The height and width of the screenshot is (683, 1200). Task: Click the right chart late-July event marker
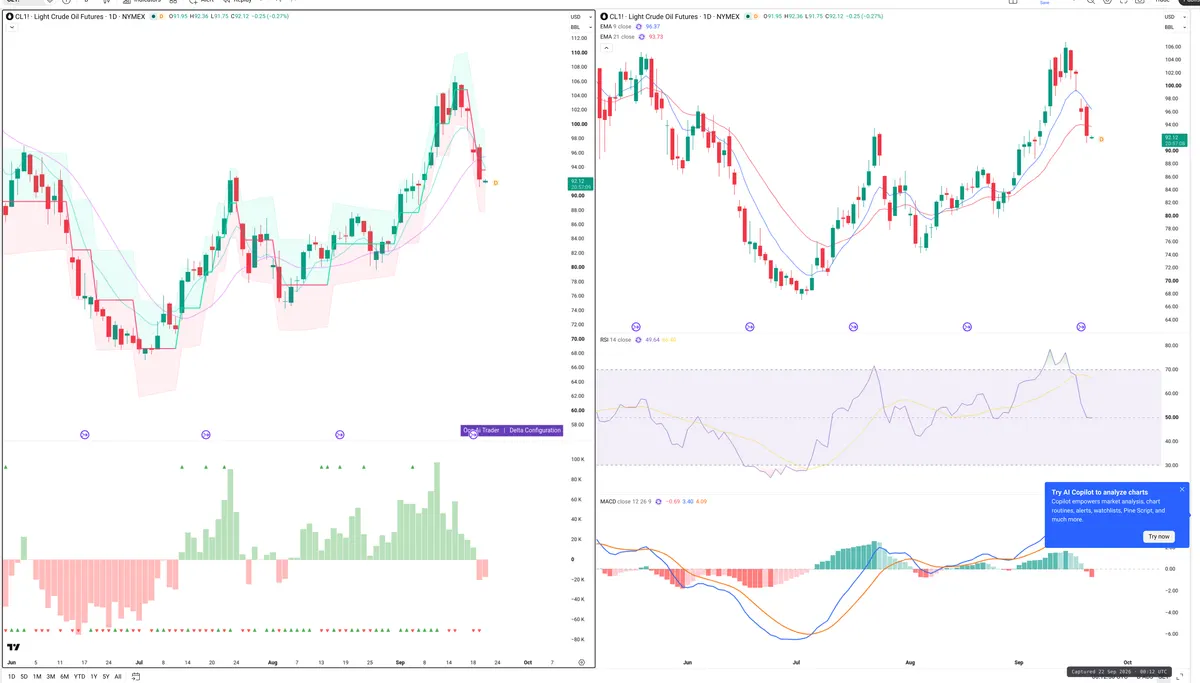click(x=853, y=327)
